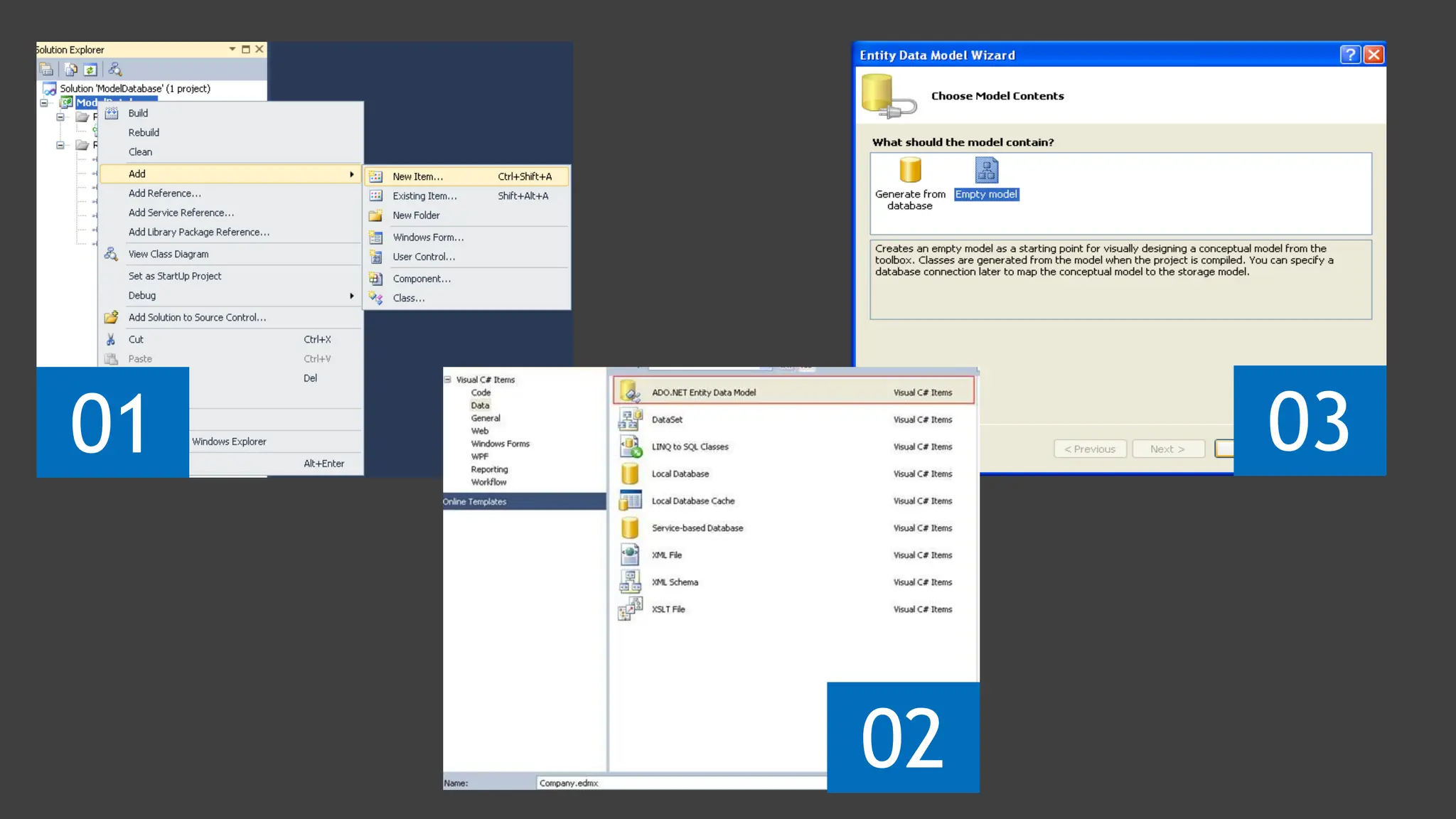
Task: Choose the LINQ to SQL Classes icon
Action: 629,446
